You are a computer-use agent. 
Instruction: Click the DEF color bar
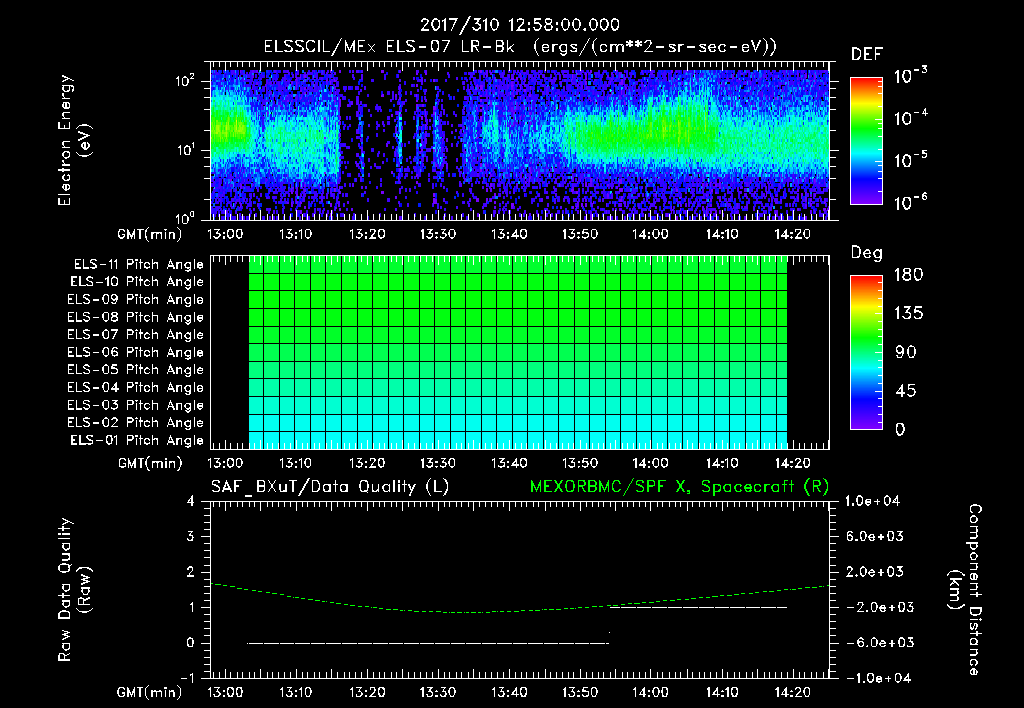tap(866, 140)
